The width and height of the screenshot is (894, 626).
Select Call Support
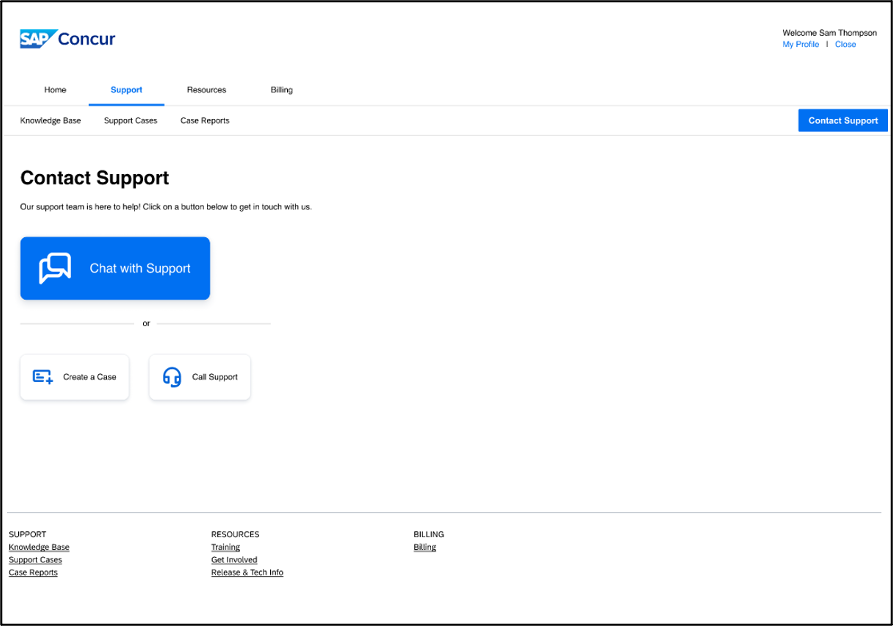click(x=199, y=377)
